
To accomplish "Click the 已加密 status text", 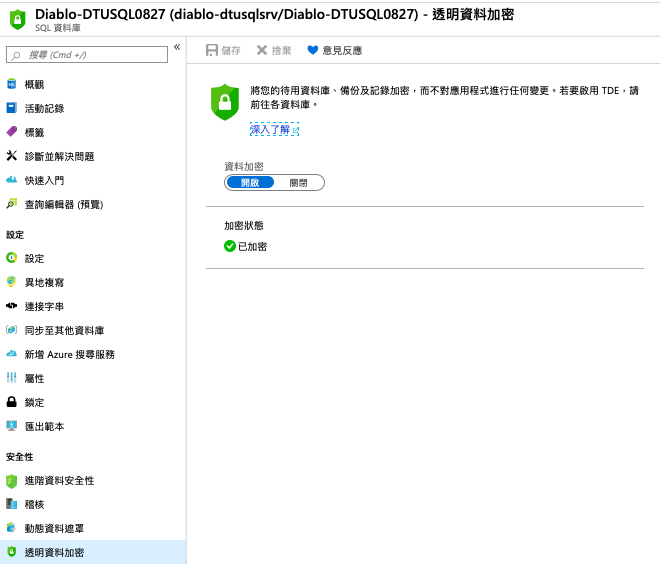I will pos(253,247).
